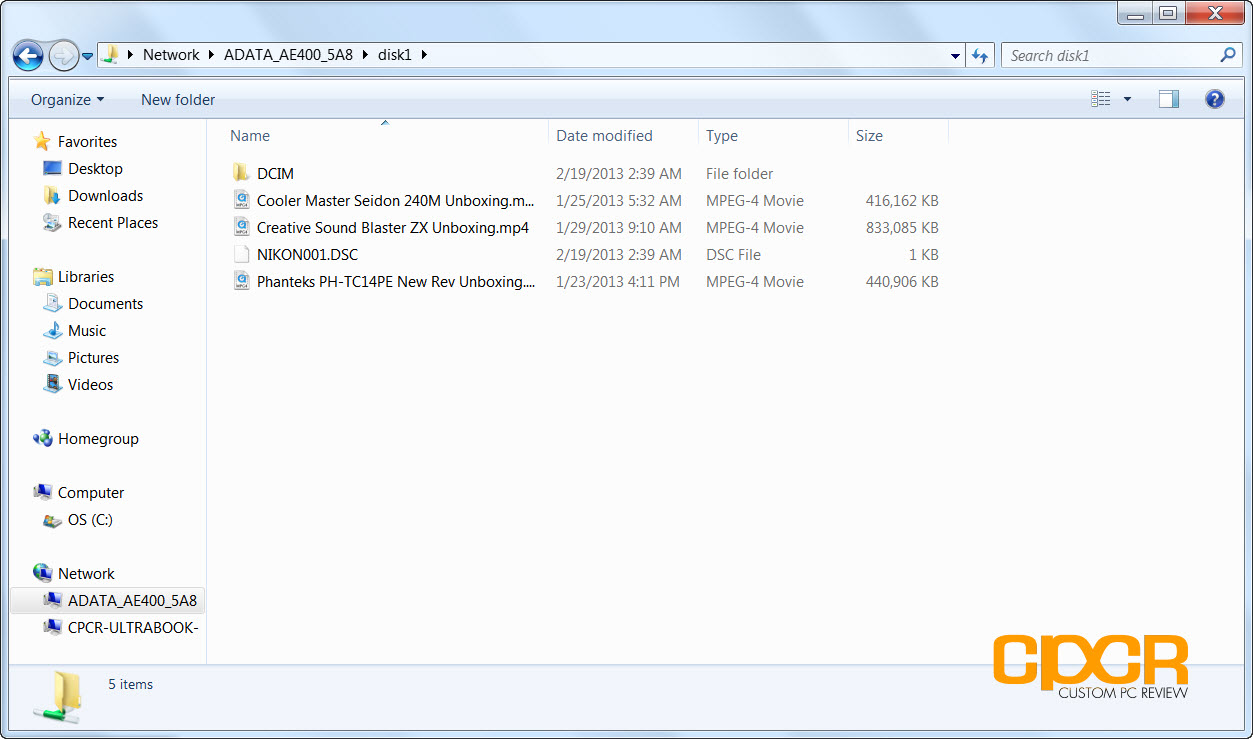The width and height of the screenshot is (1253, 739).
Task: Click the Documents library icon
Action: (52, 303)
